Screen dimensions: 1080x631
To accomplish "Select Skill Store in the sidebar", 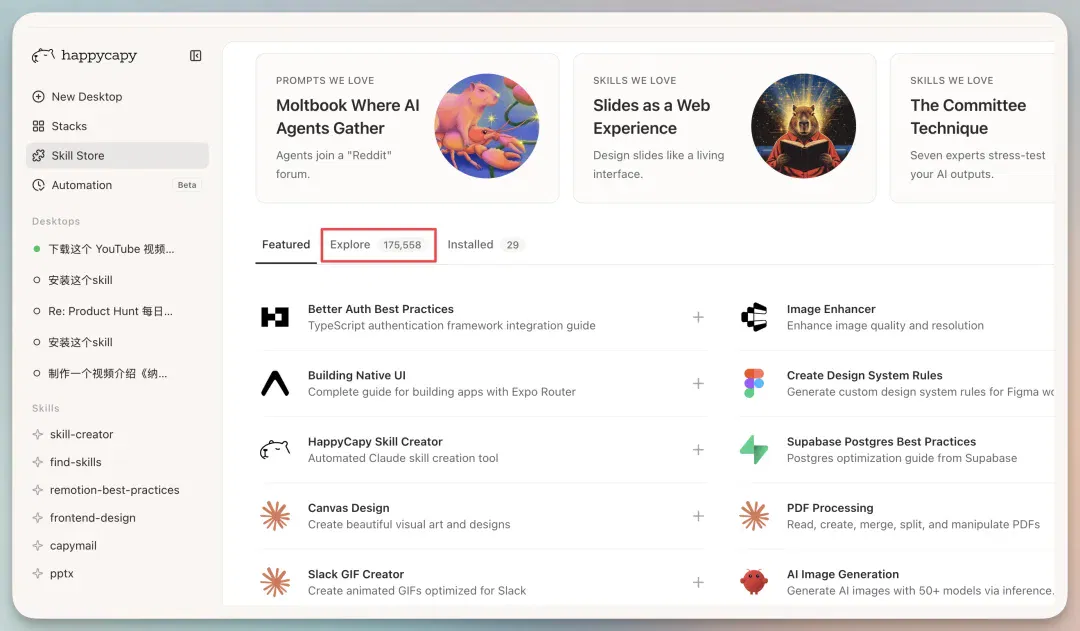I will pyautogui.click(x=117, y=156).
